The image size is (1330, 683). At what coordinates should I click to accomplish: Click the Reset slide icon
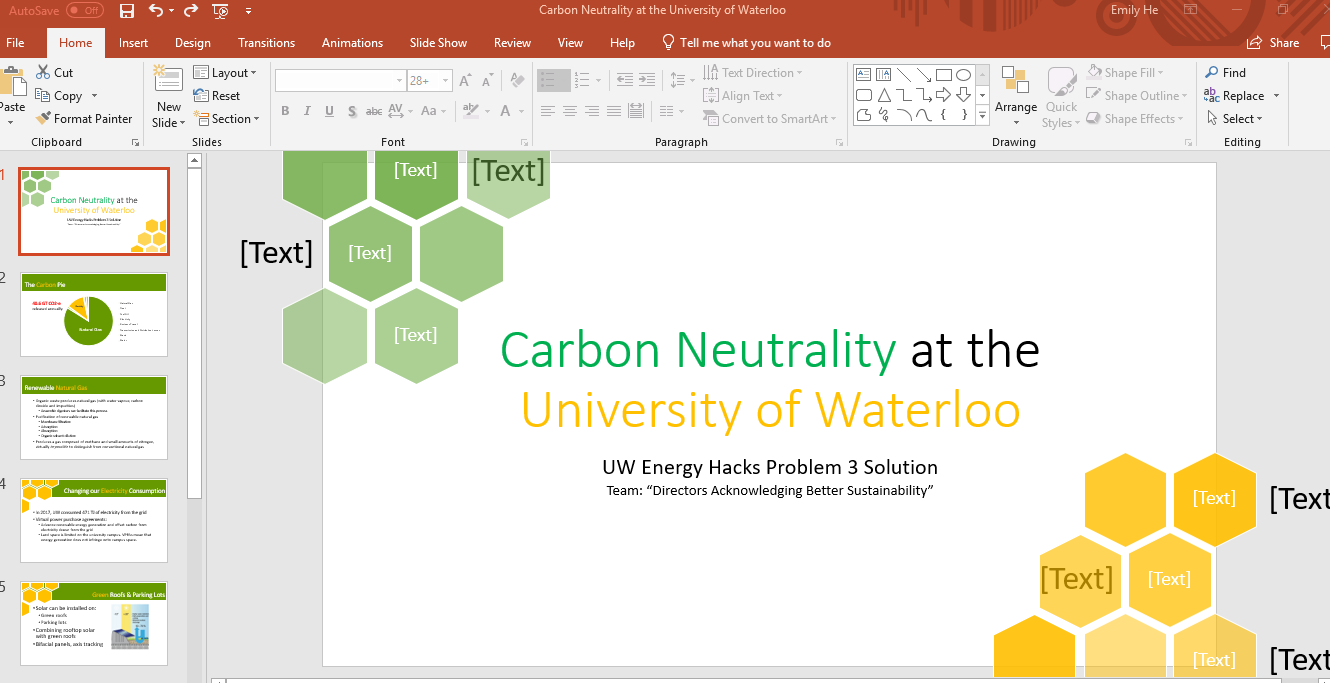click(200, 96)
